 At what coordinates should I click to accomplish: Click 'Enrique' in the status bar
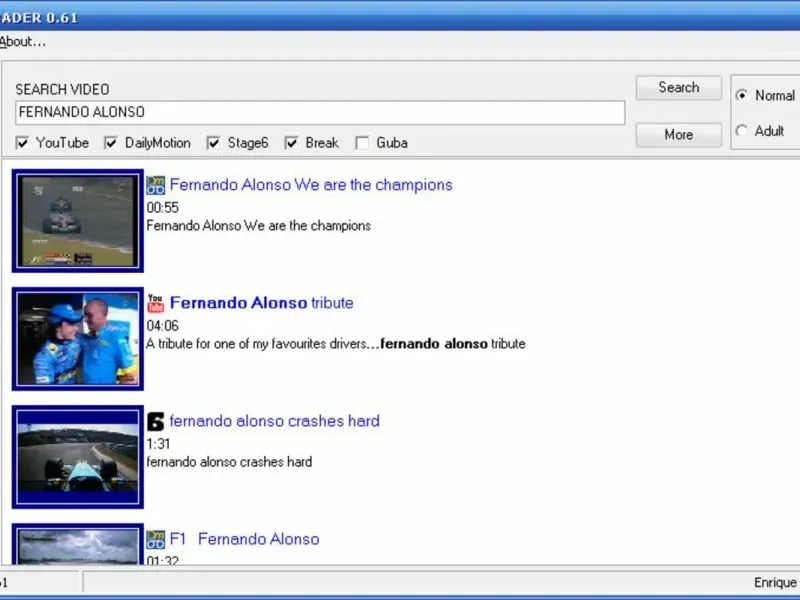tap(776, 583)
